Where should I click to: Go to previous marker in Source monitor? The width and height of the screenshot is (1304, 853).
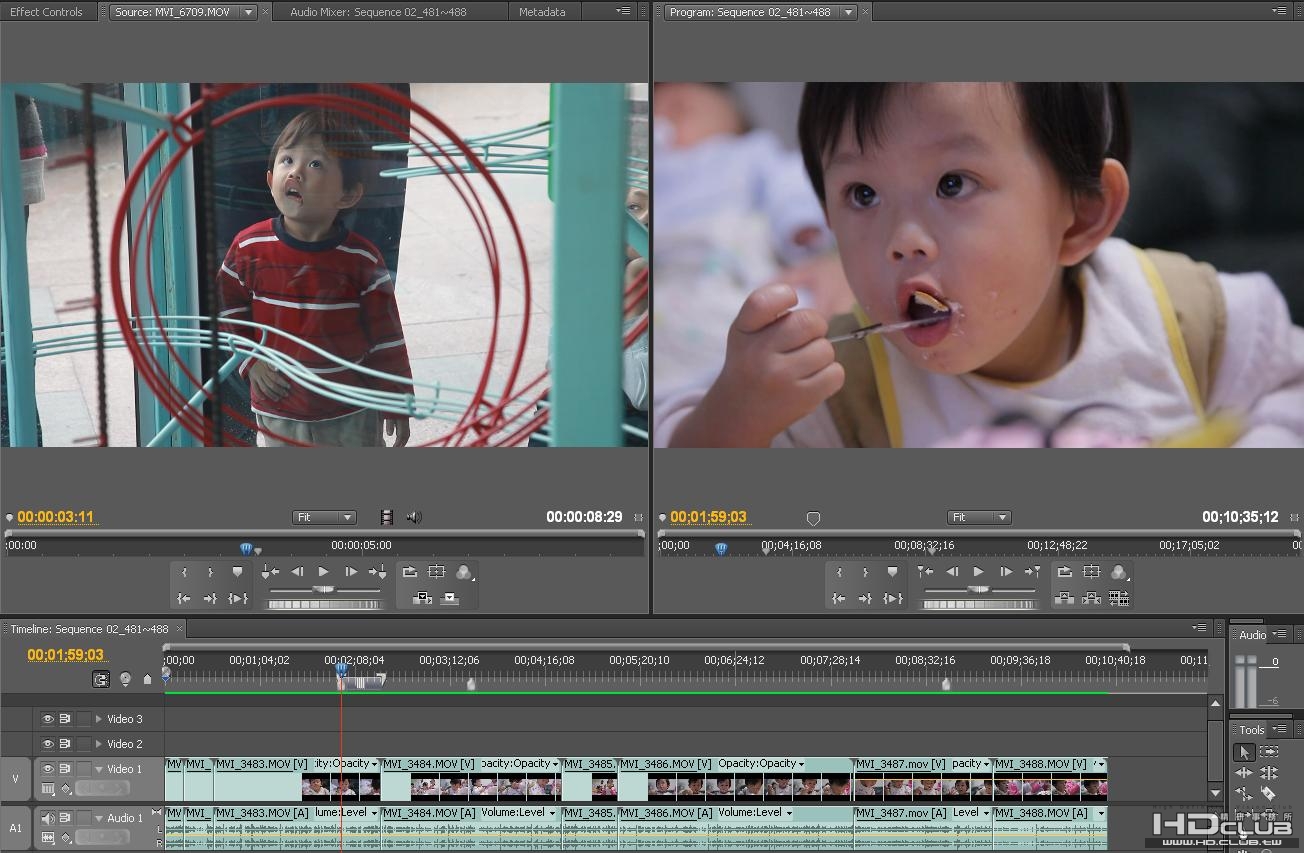click(270, 572)
